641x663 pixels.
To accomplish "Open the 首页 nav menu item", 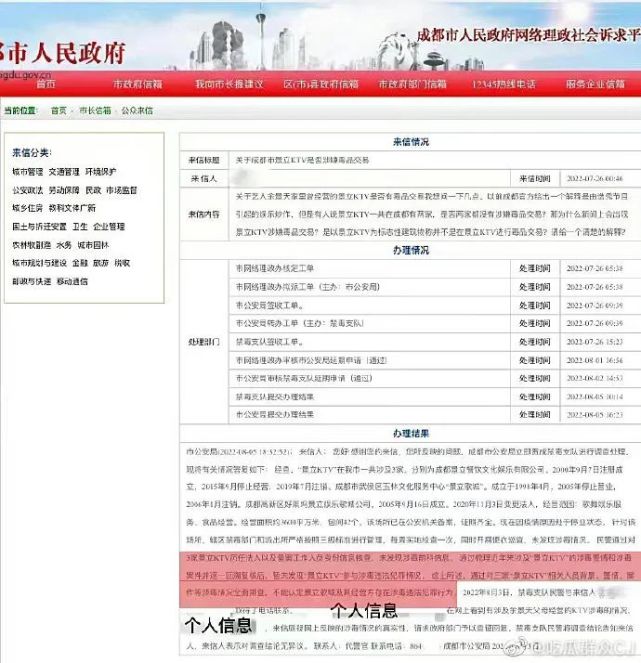I will [x=46, y=84].
